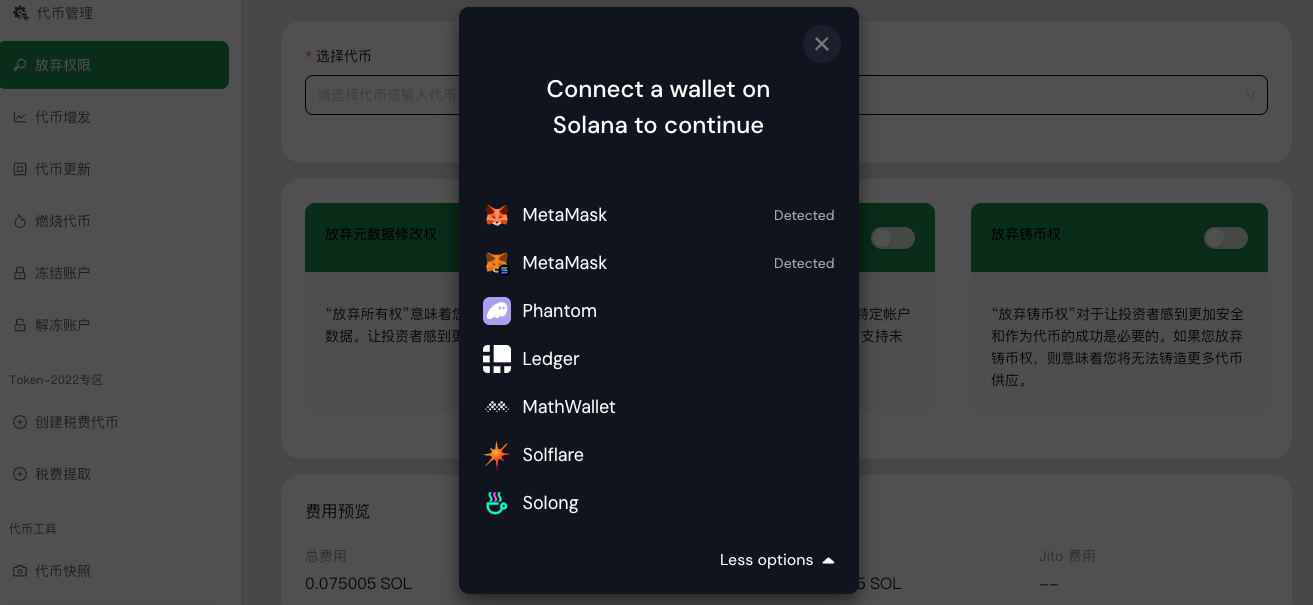Click the Ledger wallet icon

tap(497, 359)
